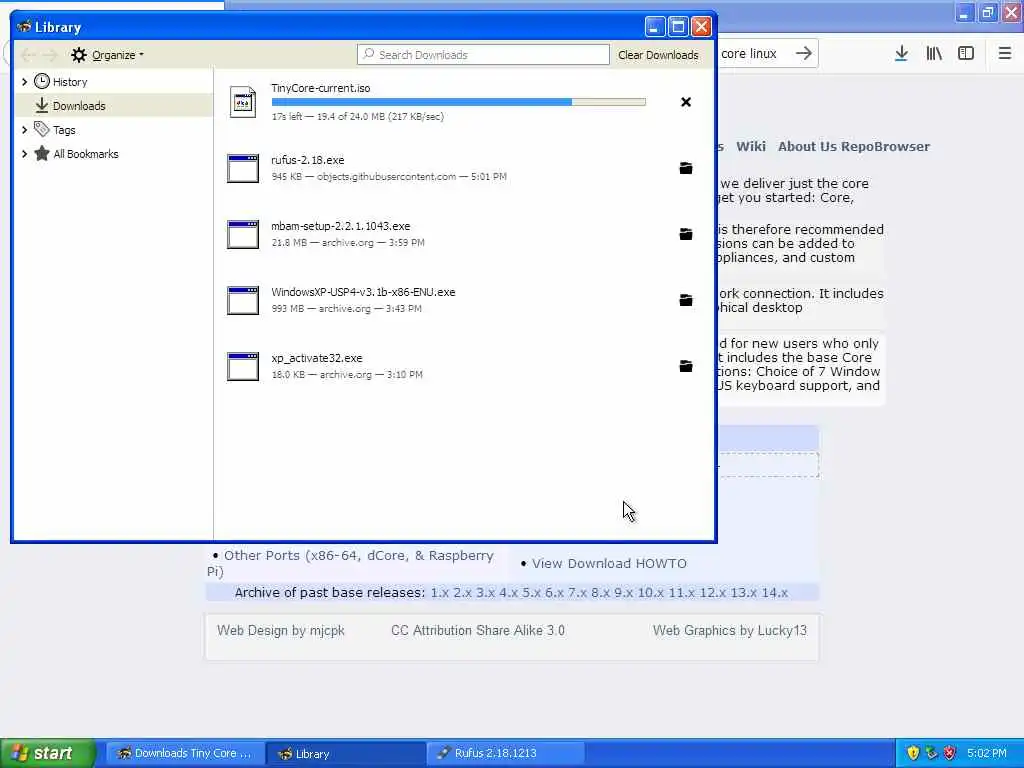Select the xp_activate32.exe file name
Image resolution: width=1024 pixels, height=768 pixels.
pos(317,358)
